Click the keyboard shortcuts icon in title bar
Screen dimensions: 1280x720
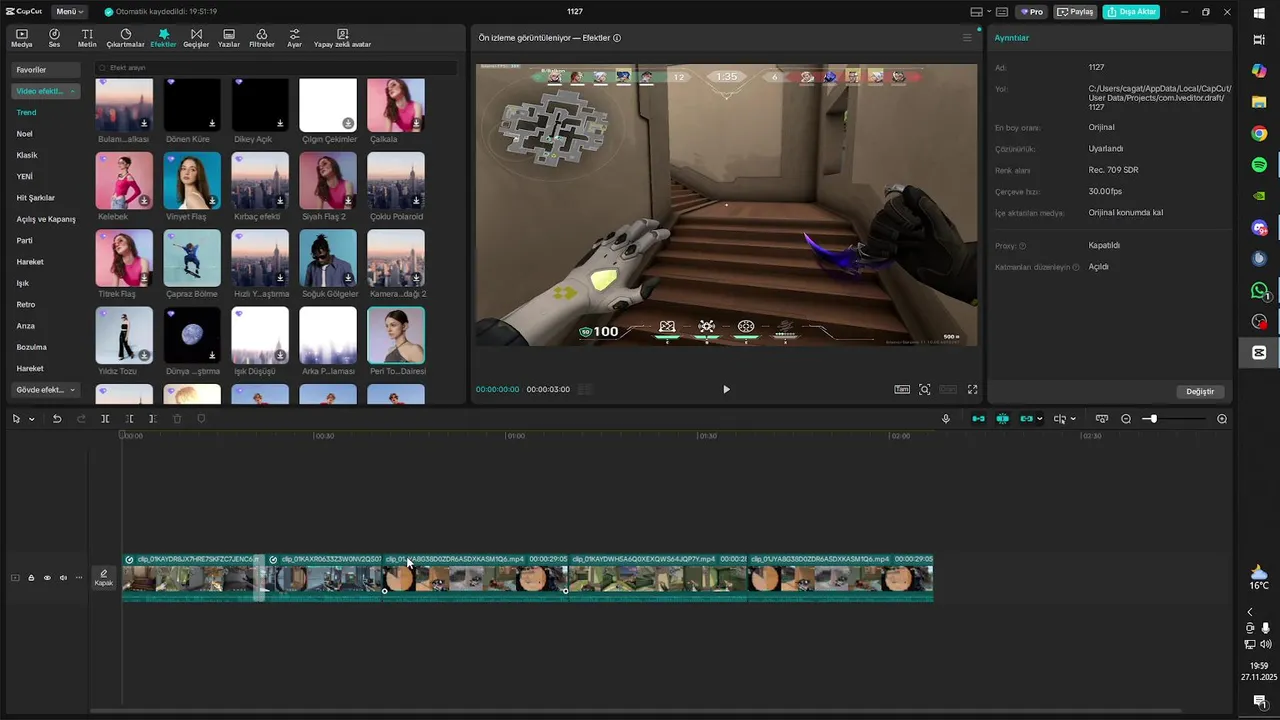pos(1002,12)
